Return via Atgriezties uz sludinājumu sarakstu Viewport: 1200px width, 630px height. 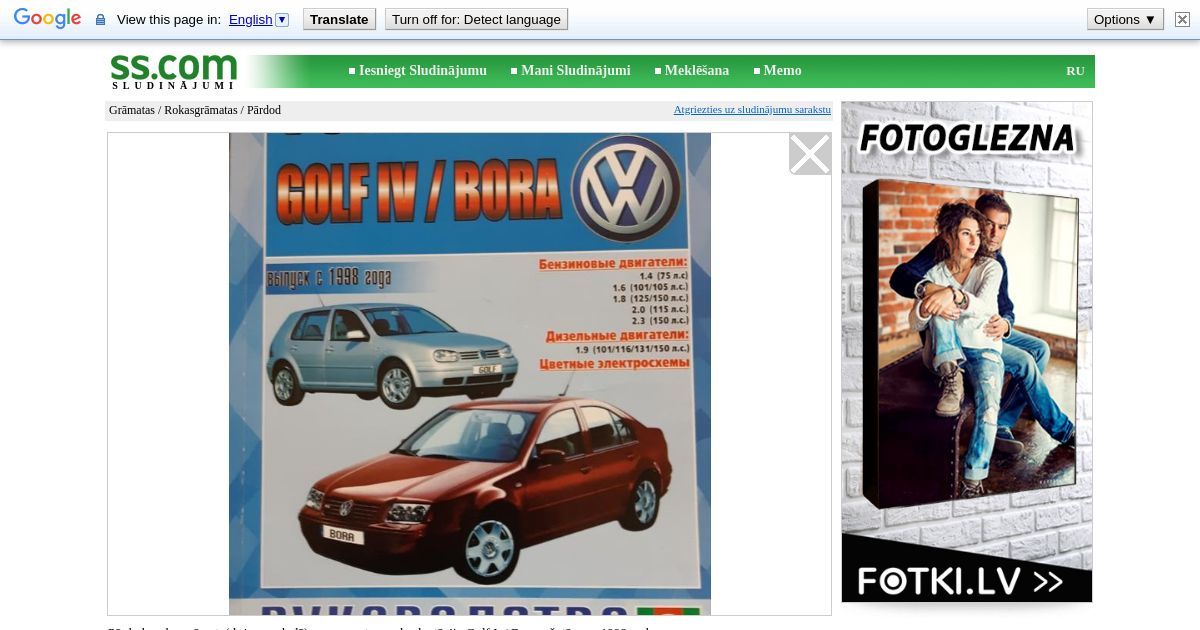(752, 110)
